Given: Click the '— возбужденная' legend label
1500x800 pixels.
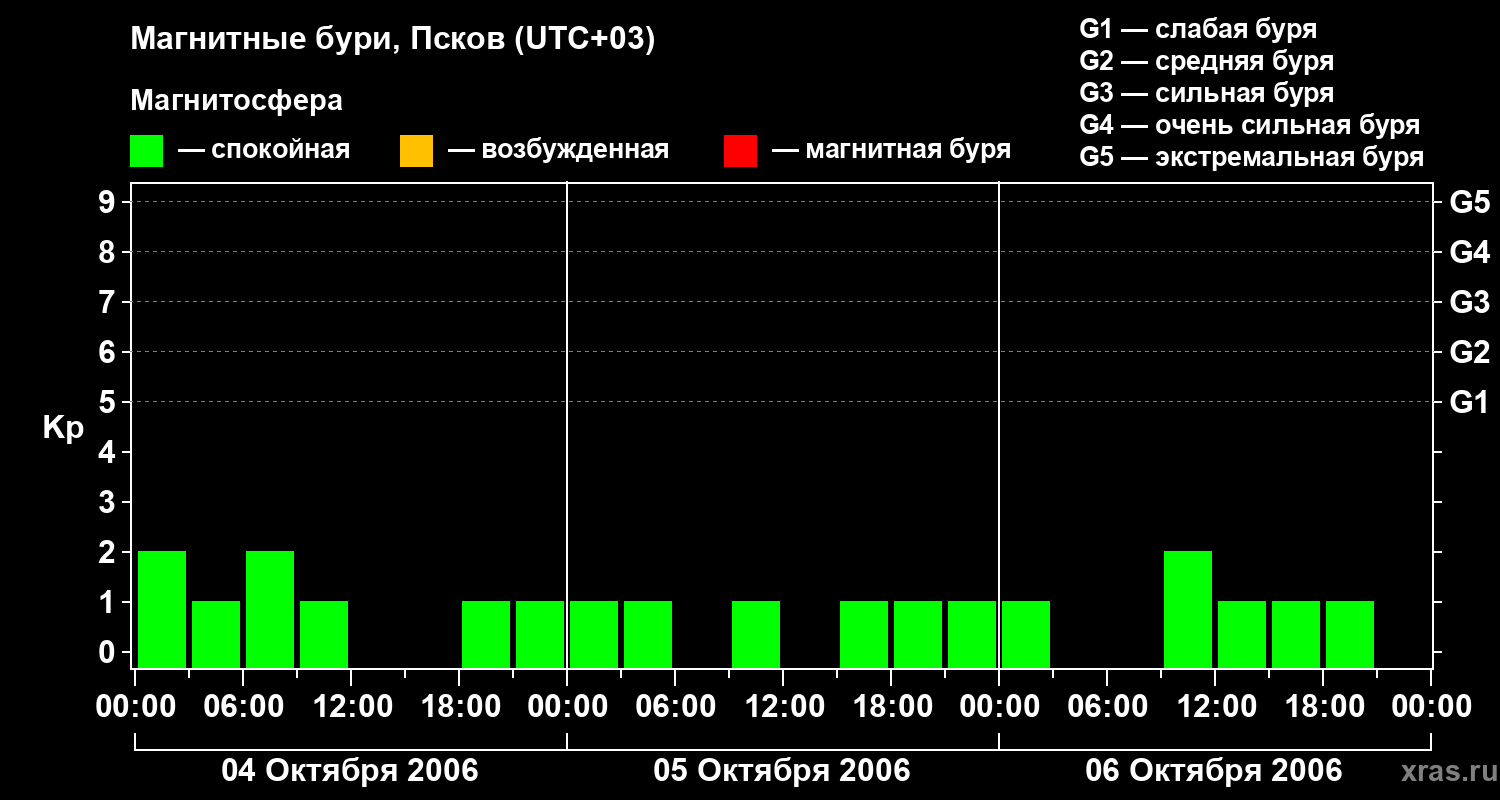Looking at the screenshot, I should coord(558,150).
